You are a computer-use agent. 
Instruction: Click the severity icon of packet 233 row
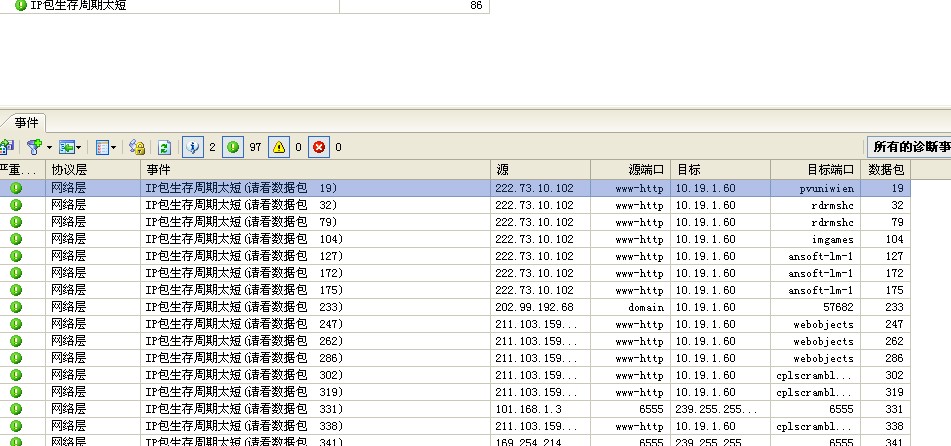point(16,307)
